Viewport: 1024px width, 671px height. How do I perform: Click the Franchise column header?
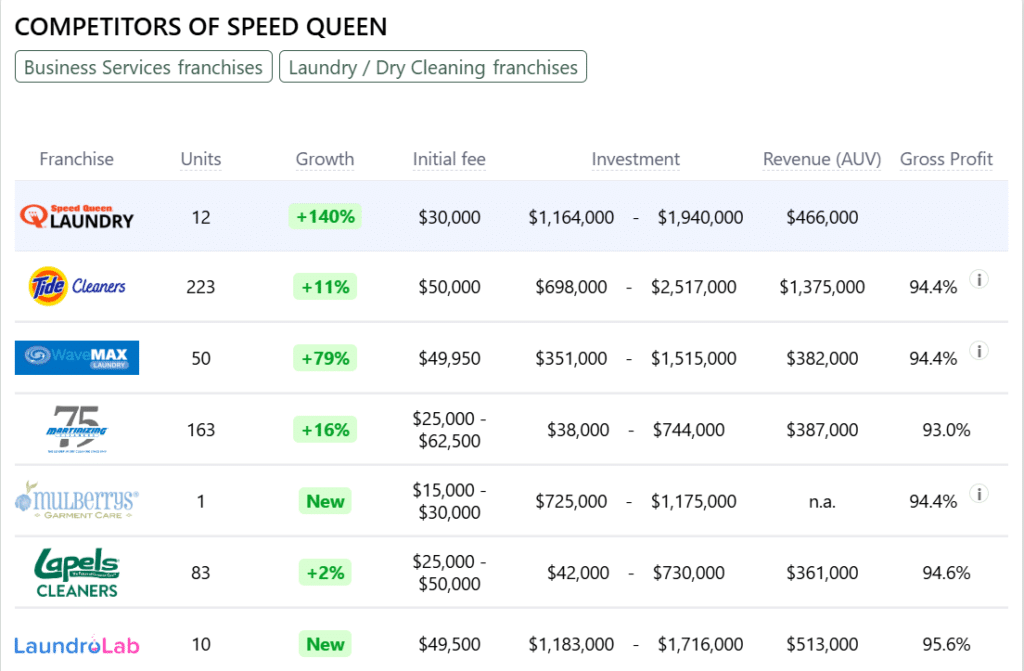point(76,159)
